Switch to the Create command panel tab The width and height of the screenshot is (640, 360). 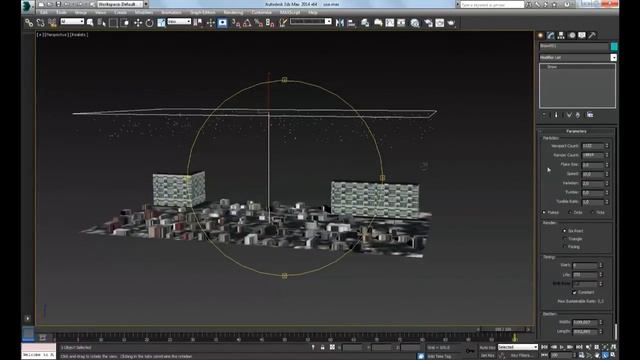(541, 36)
